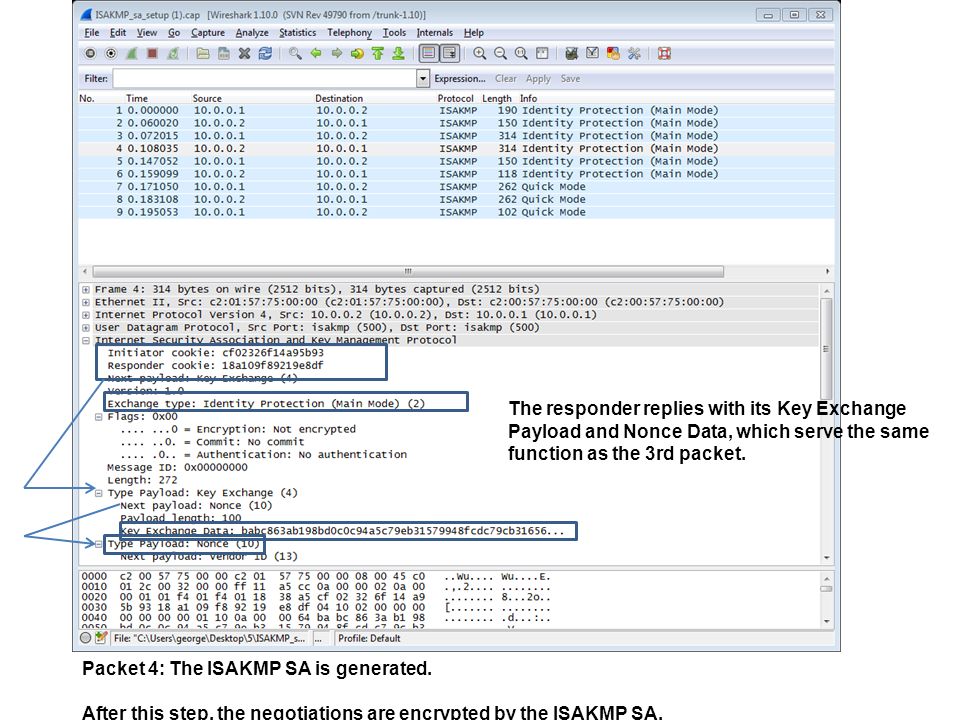This screenshot has width=960, height=720.
Task: Select packet 7, the 262 Quick Mode row
Action: [x=456, y=187]
